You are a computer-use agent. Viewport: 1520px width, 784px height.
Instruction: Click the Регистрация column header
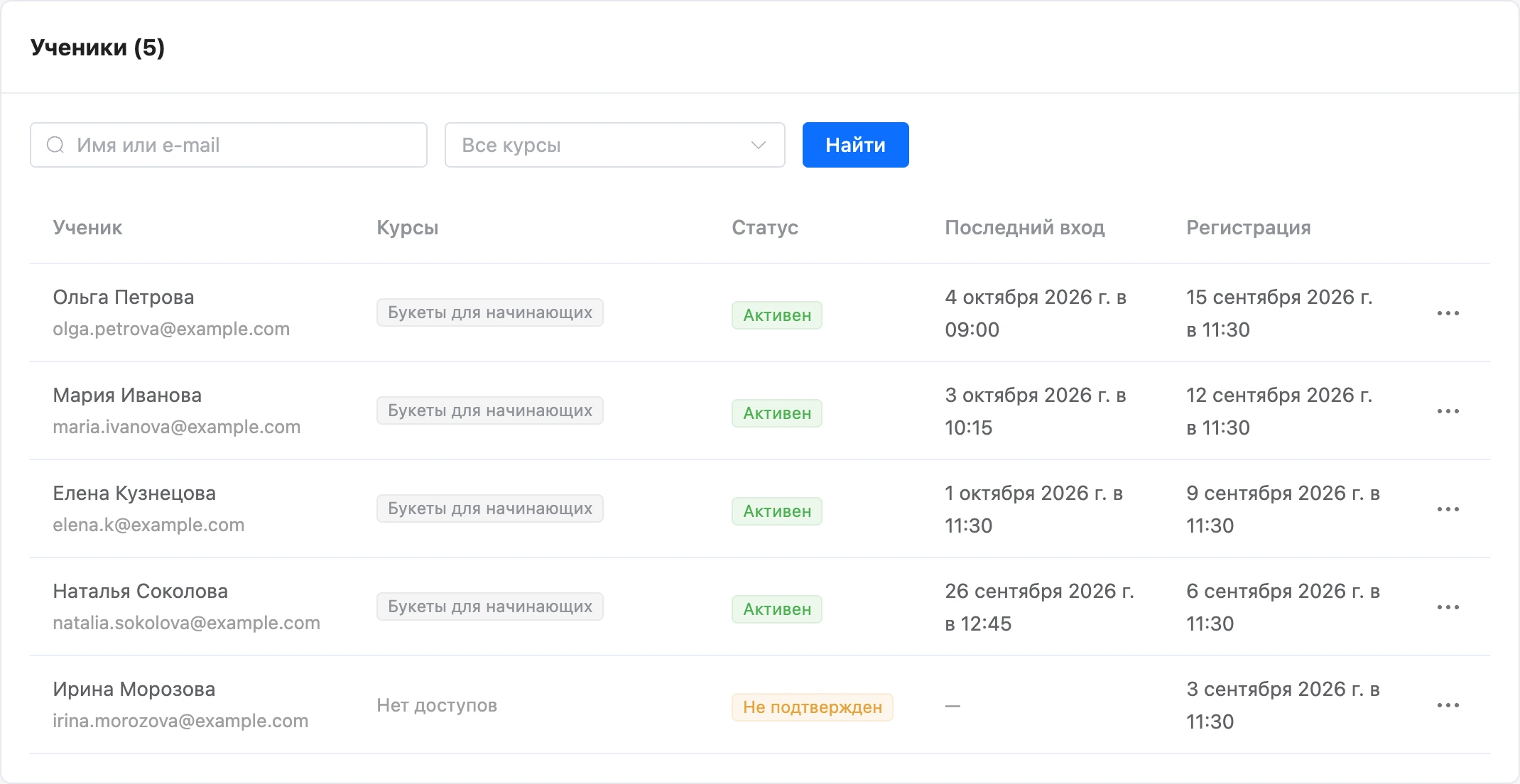click(1249, 227)
